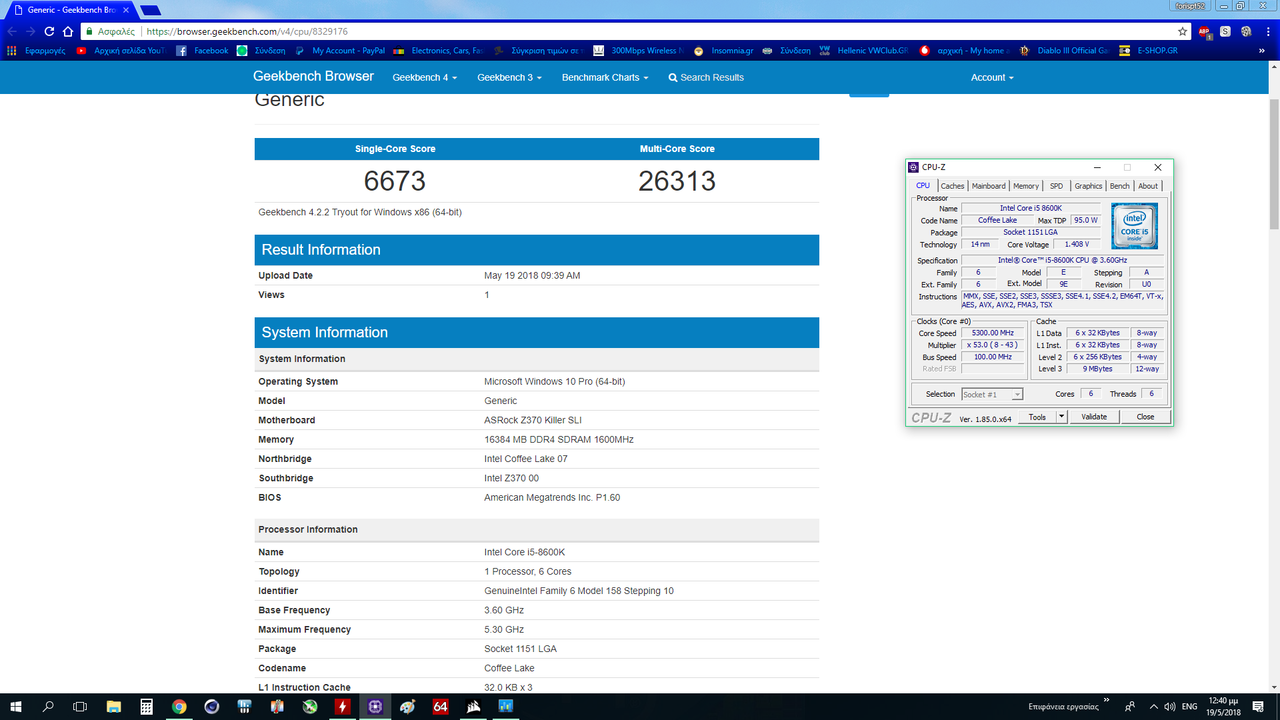The width and height of the screenshot is (1280, 720).
Task: Switch to Graphics tab in CPU-Z
Action: (1088, 186)
